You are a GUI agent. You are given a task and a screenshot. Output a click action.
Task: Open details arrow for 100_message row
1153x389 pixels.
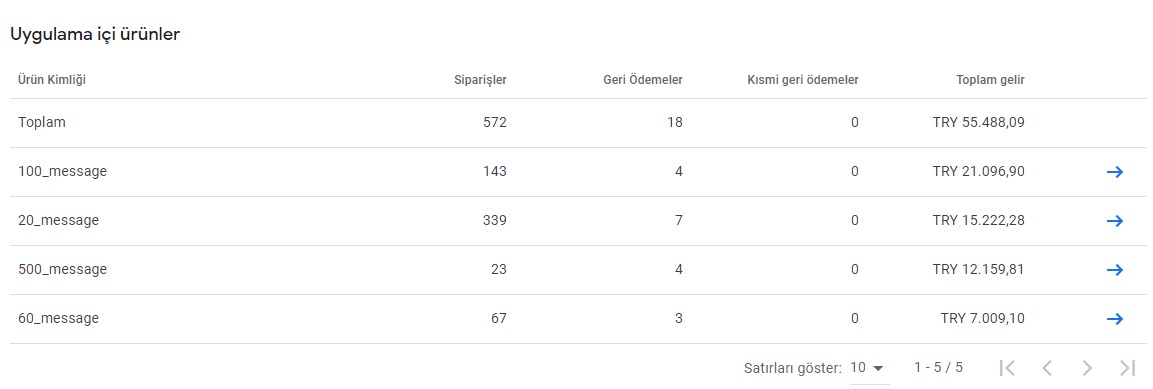click(1115, 172)
